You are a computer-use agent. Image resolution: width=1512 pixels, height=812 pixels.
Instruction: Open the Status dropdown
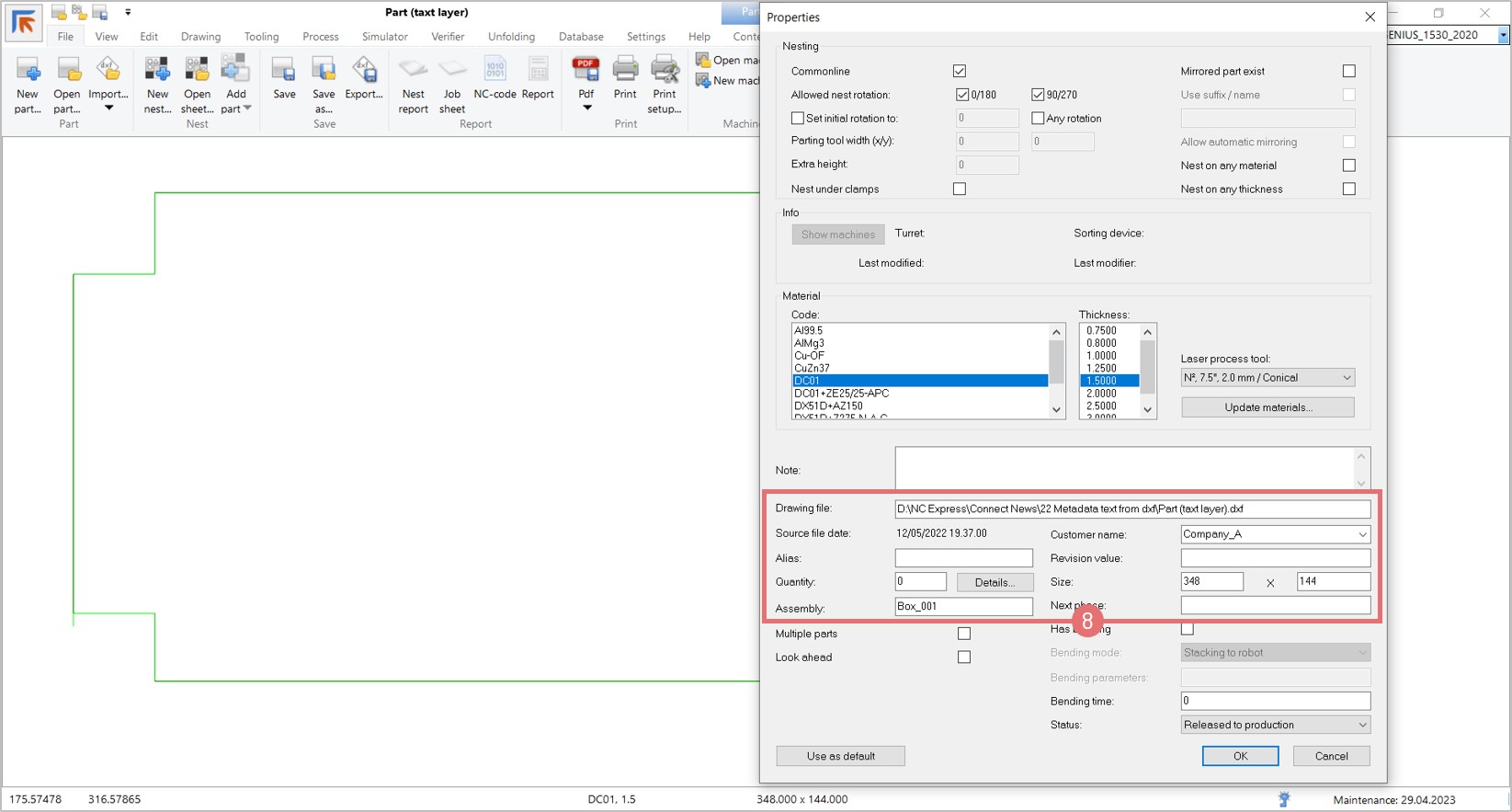[x=1361, y=725]
